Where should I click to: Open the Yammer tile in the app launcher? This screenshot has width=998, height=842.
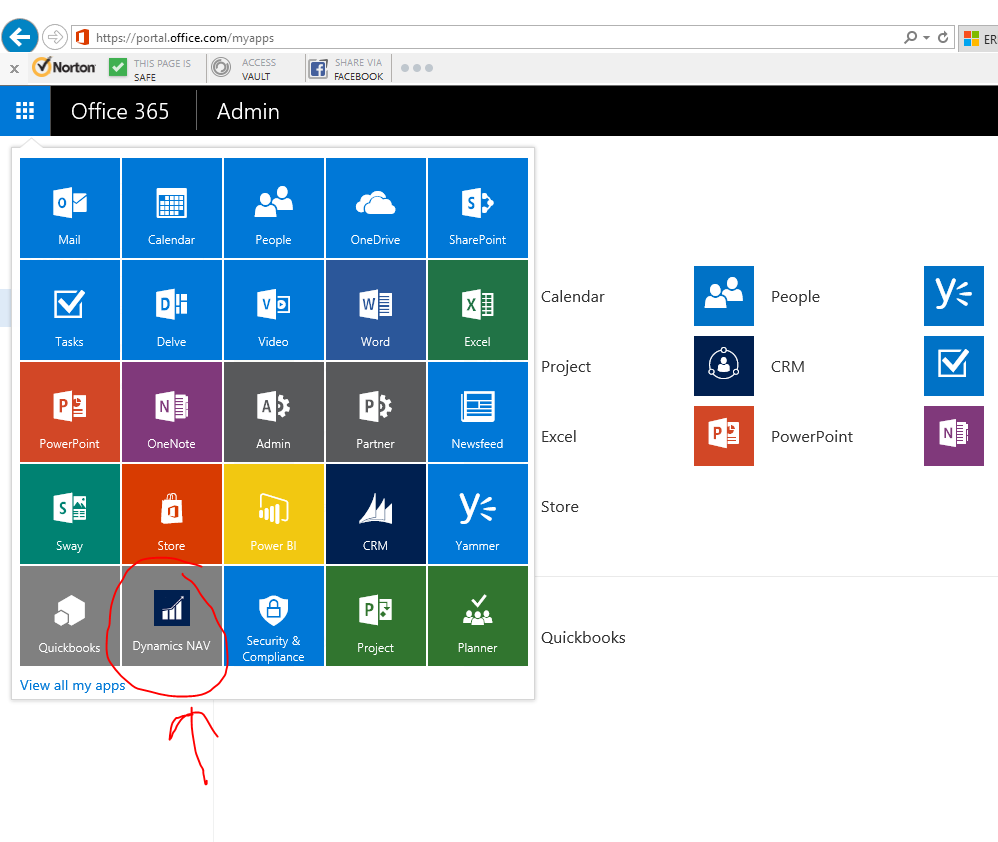click(x=478, y=514)
